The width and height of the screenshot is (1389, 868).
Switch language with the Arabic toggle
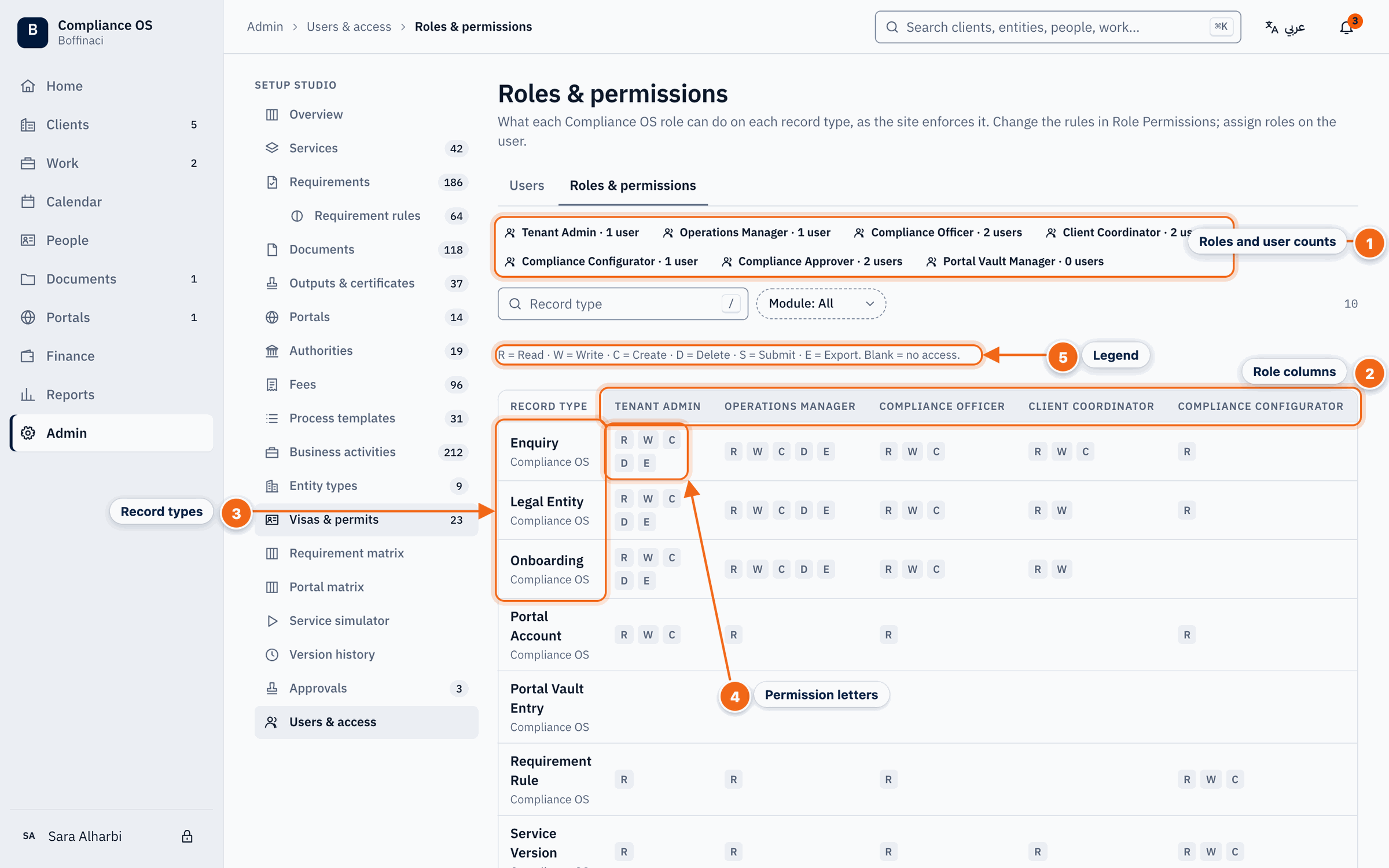[x=1285, y=27]
